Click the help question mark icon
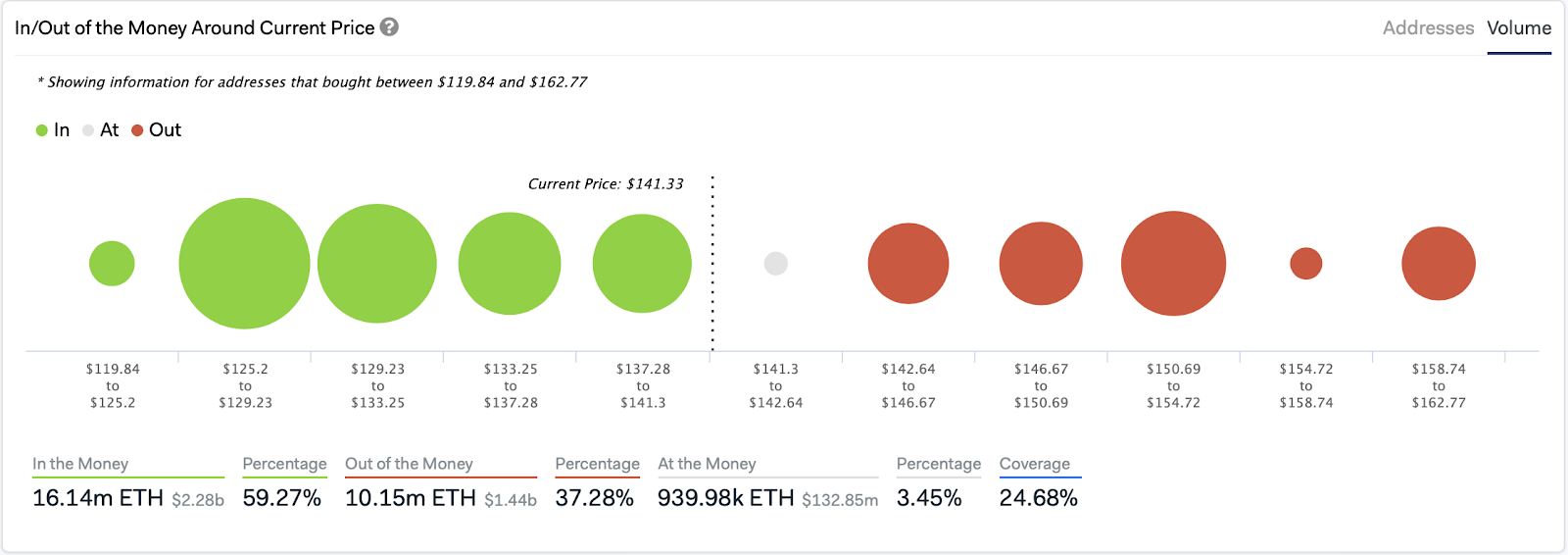This screenshot has height=555, width=1568. pyautogui.click(x=389, y=27)
